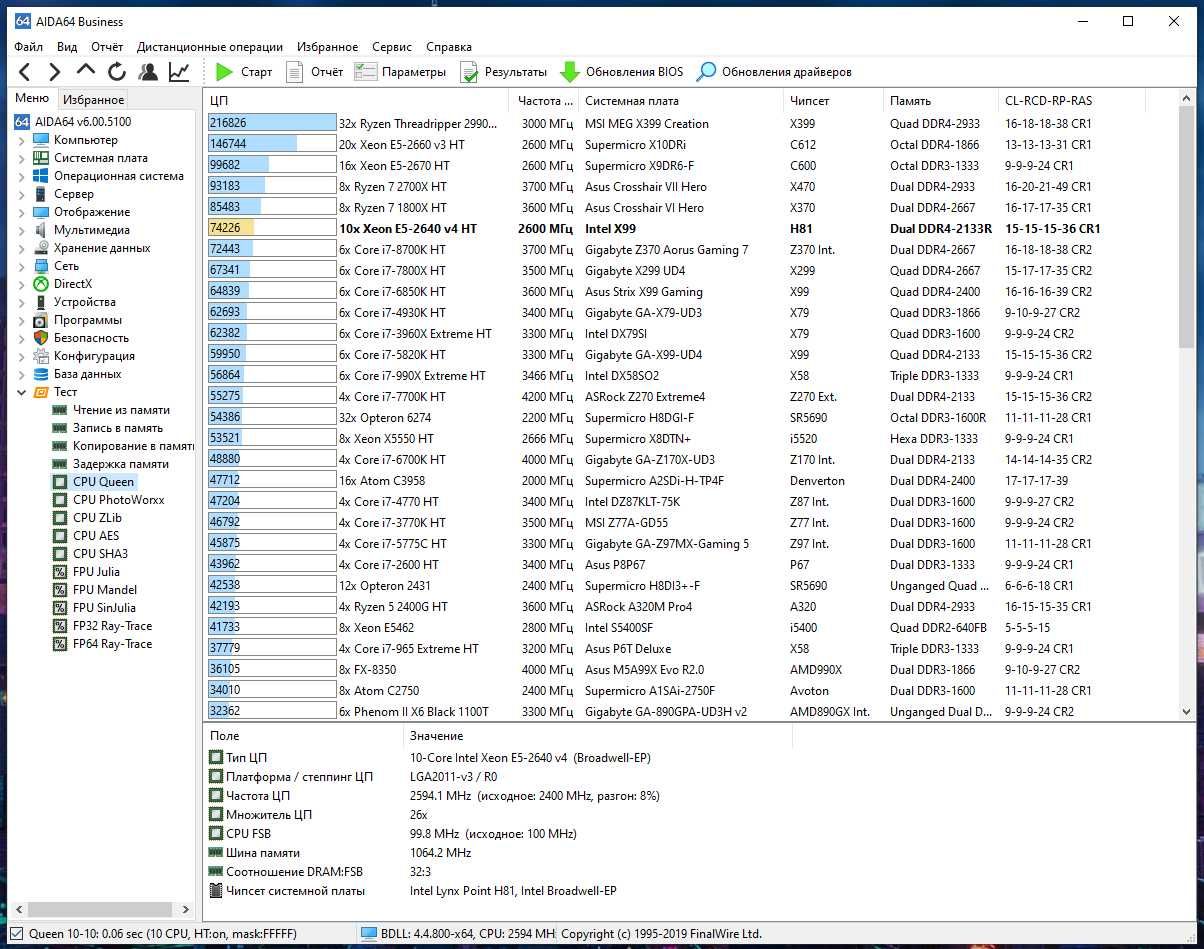Image resolution: width=1204 pixels, height=949 pixels.
Task: Select FPU Julia test icon
Action: point(60,572)
